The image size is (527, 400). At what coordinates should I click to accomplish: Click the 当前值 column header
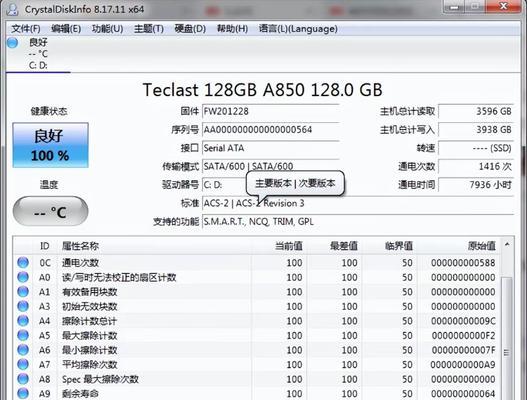(279, 246)
